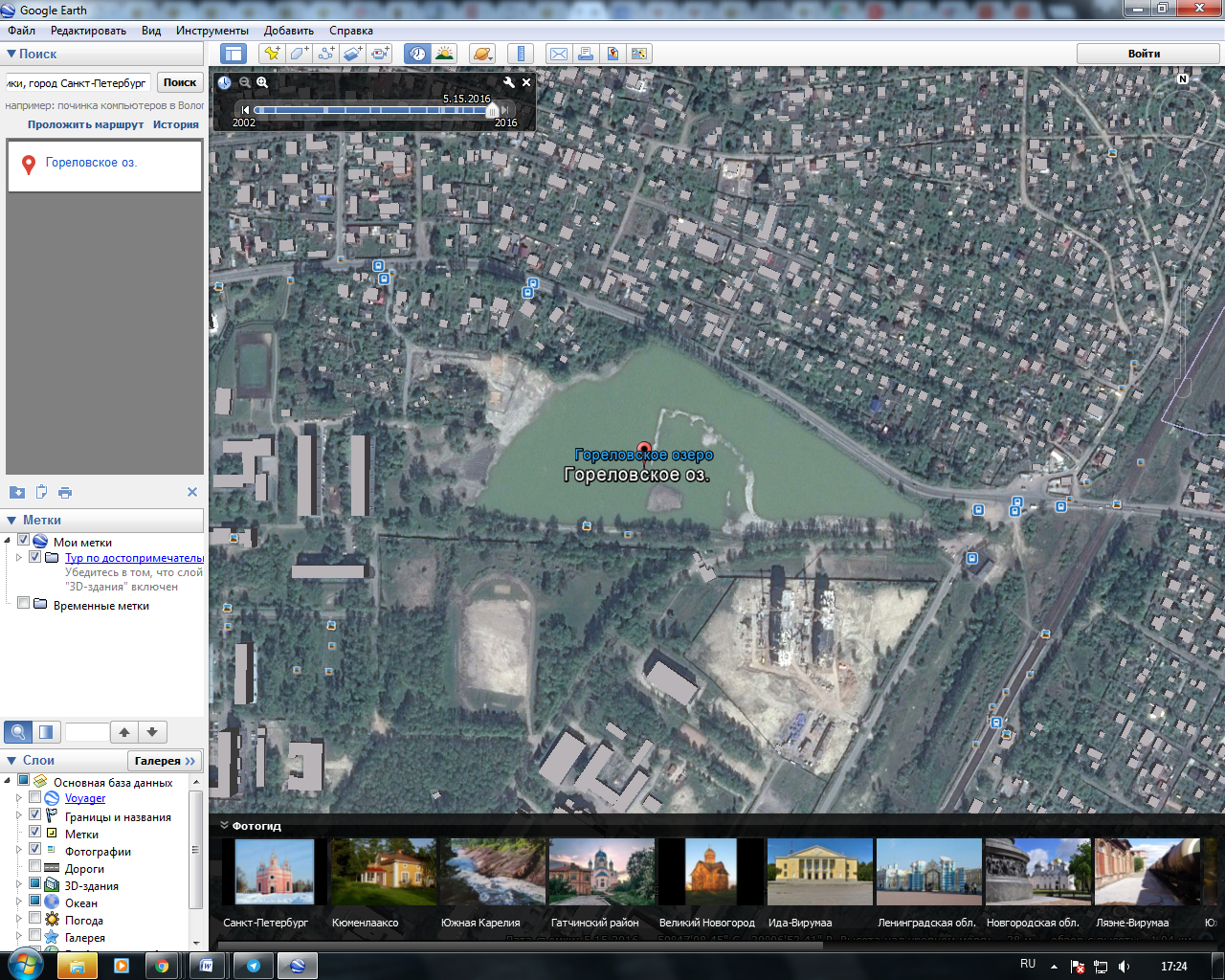Open the Справка menu
This screenshot has width=1225, height=980.
point(351,31)
